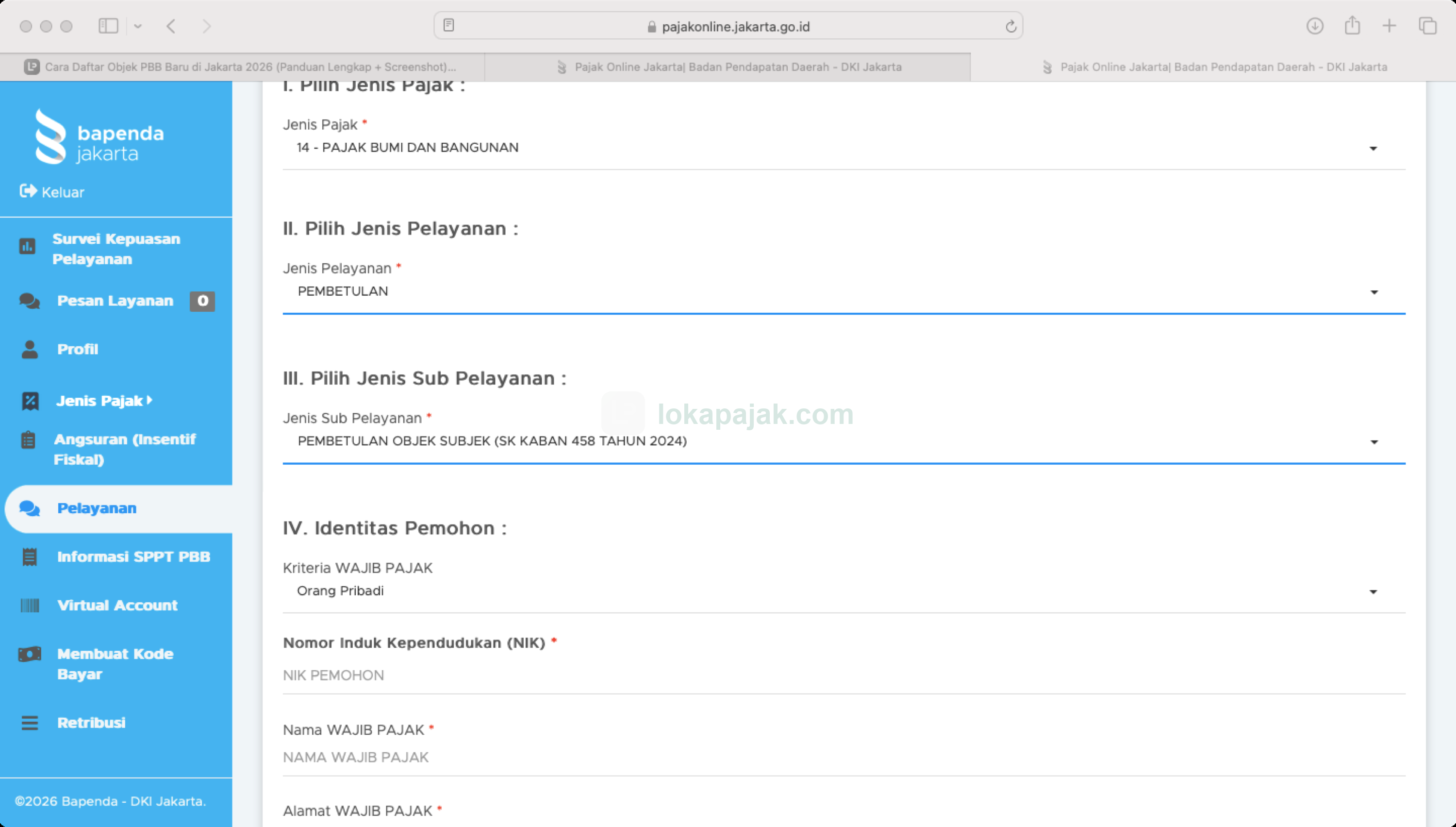Click the Membuat Kode Bayar money icon
1456x827 pixels.
[30, 654]
